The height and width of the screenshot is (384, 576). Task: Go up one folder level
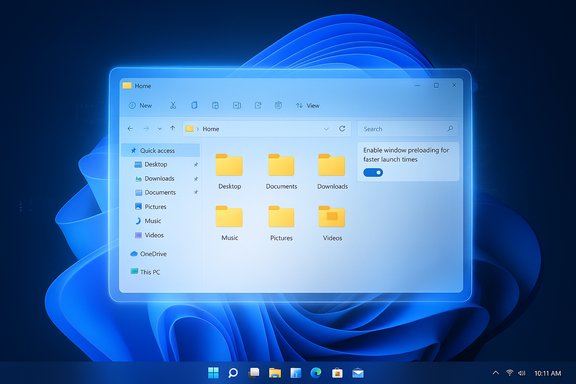[173, 128]
